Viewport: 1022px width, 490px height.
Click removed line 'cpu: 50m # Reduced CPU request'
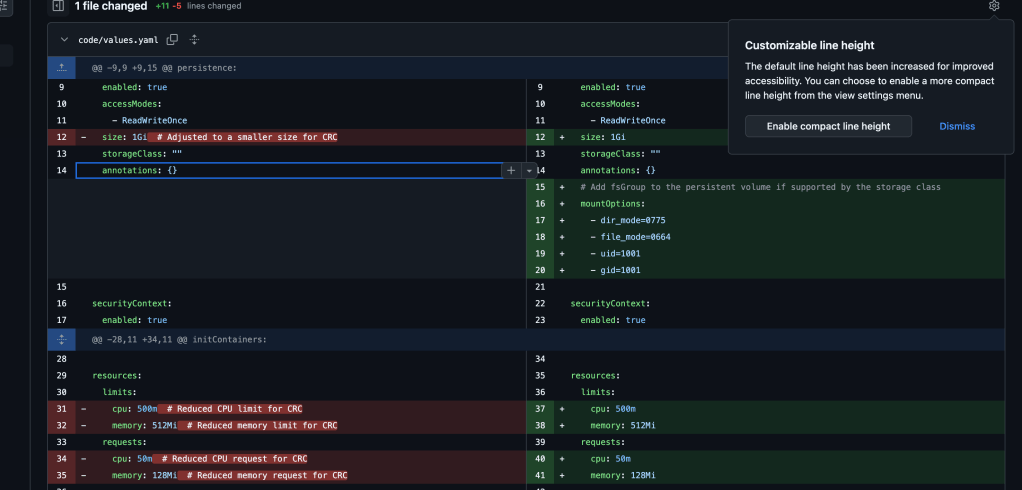click(210, 458)
